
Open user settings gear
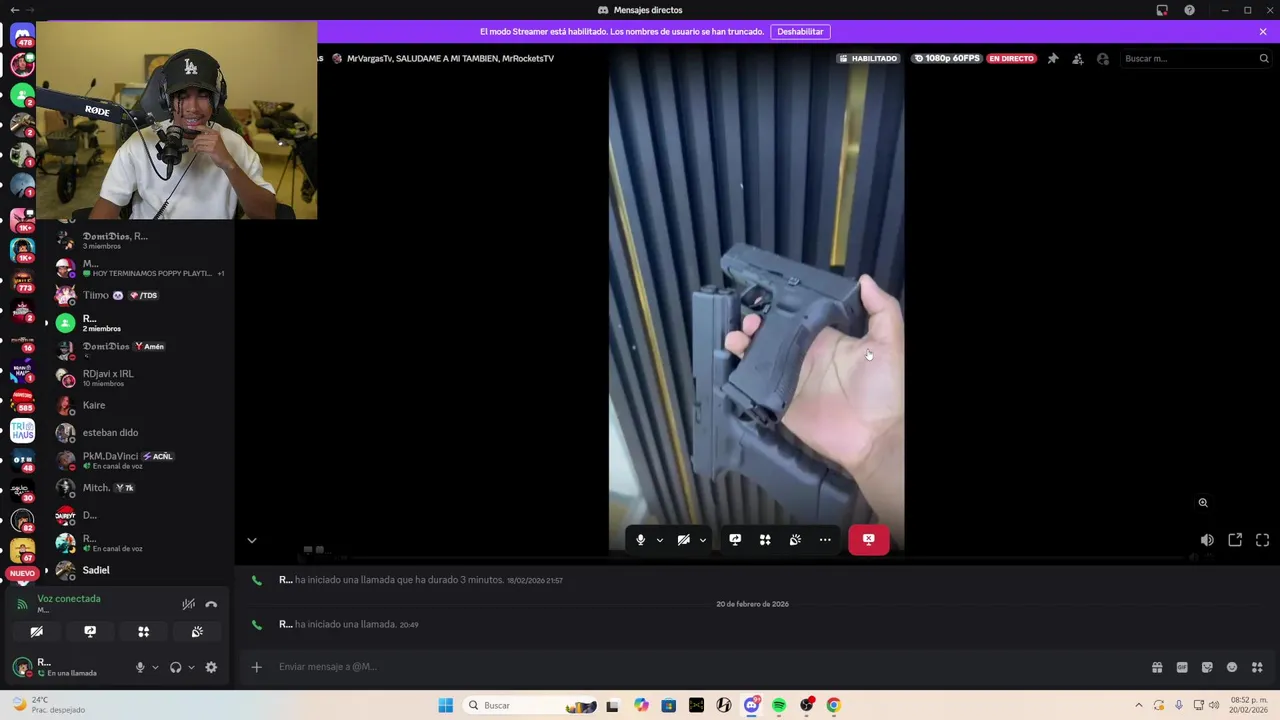[x=211, y=668]
